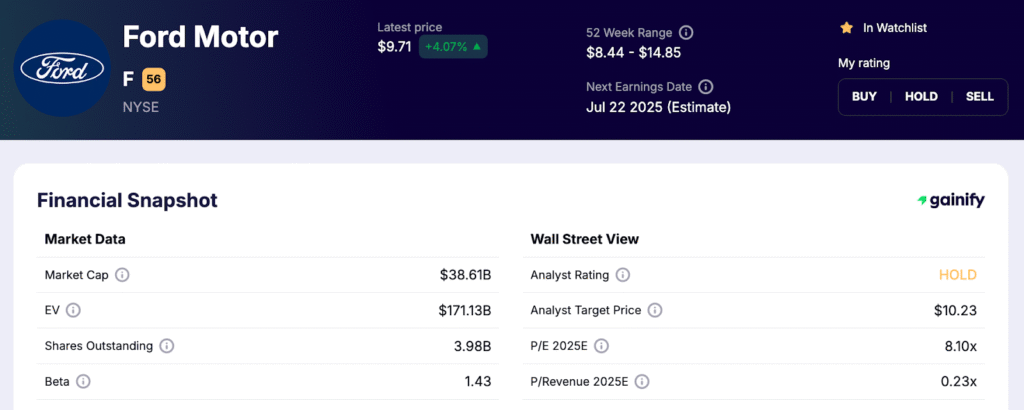
Task: Click the info icon next to EV
Action: pos(73,310)
